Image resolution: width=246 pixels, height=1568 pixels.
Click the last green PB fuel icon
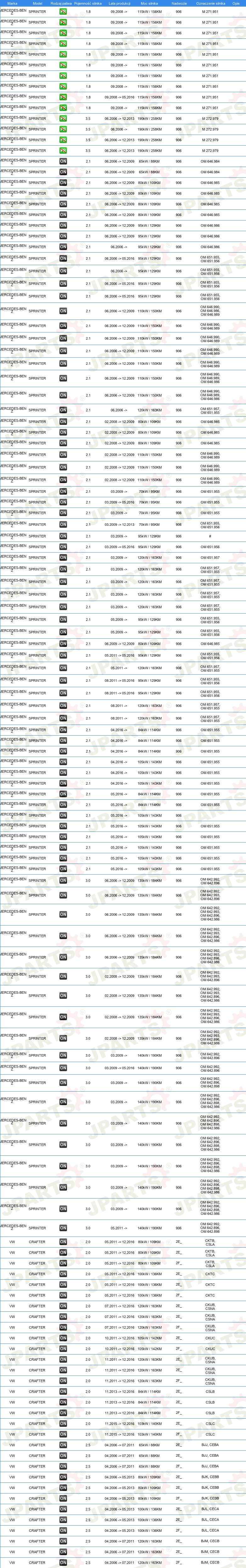coord(63,150)
